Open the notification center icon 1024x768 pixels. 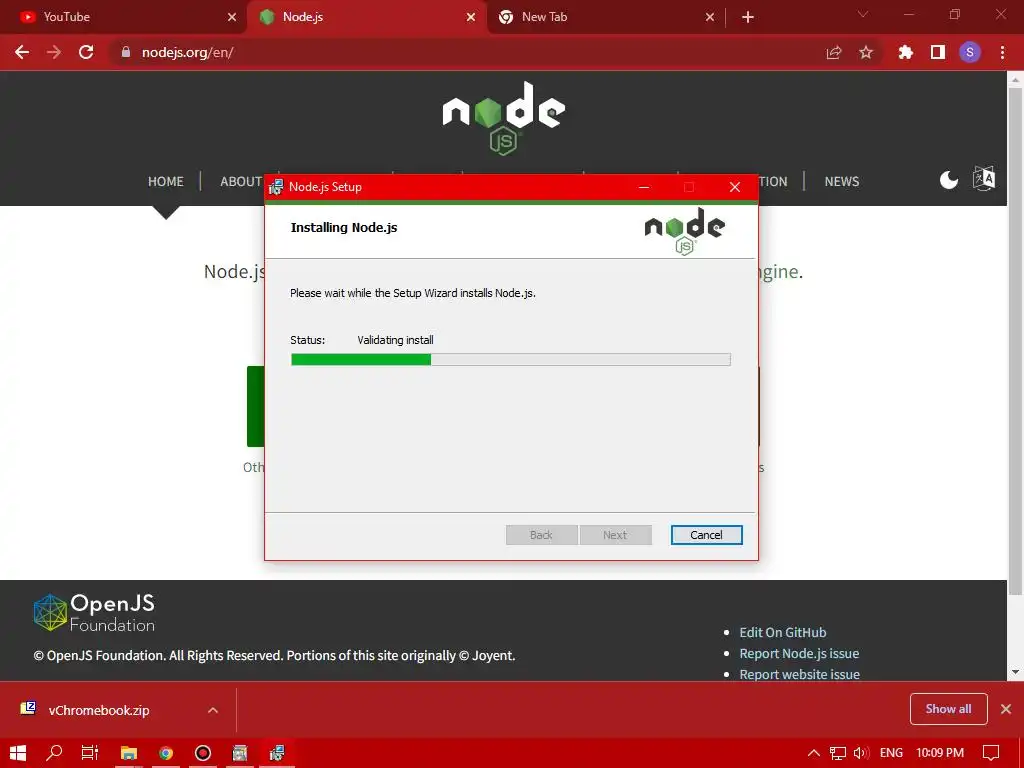coord(991,753)
